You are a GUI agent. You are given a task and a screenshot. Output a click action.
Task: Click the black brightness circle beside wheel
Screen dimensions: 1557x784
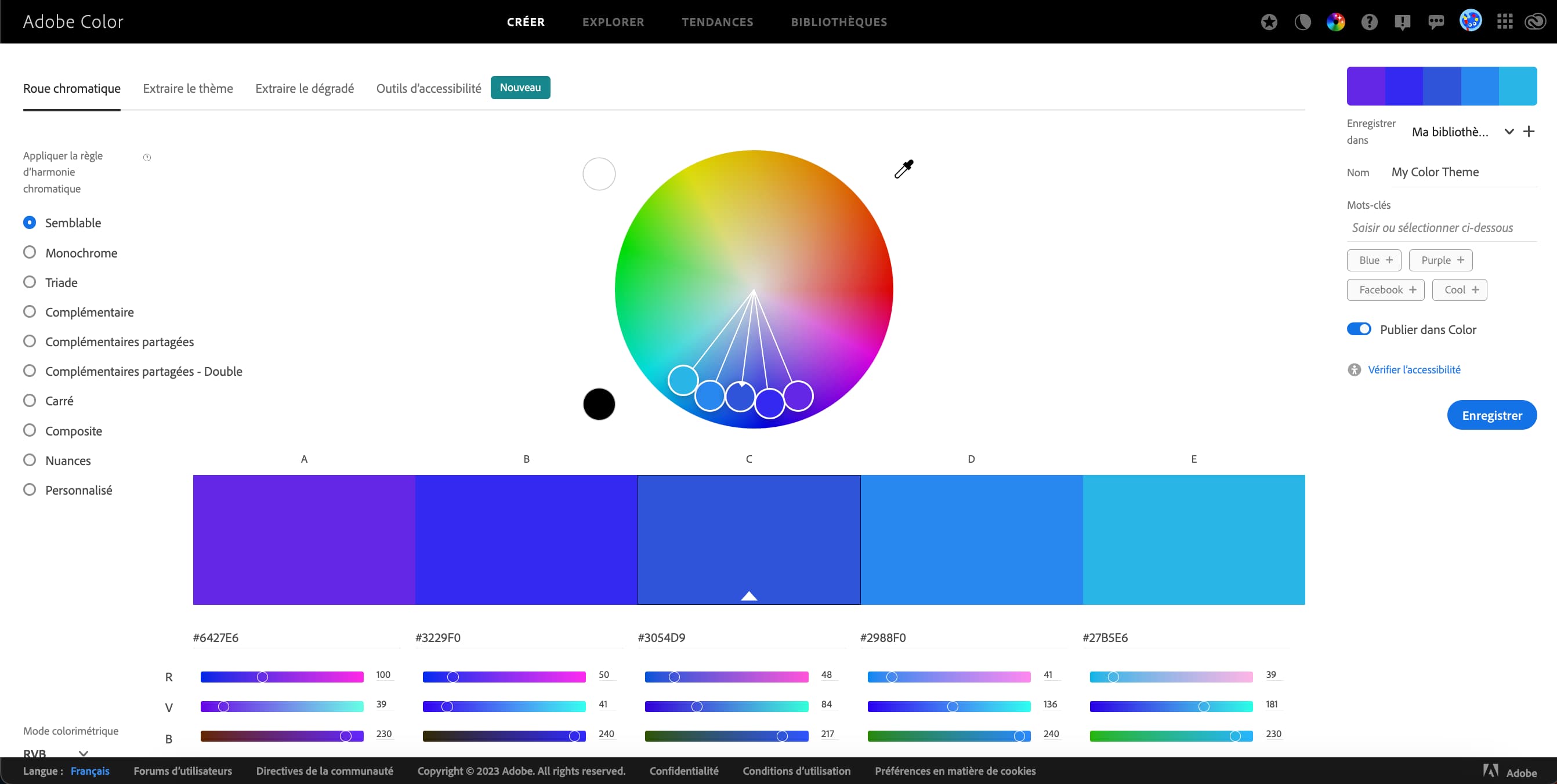pyautogui.click(x=599, y=404)
